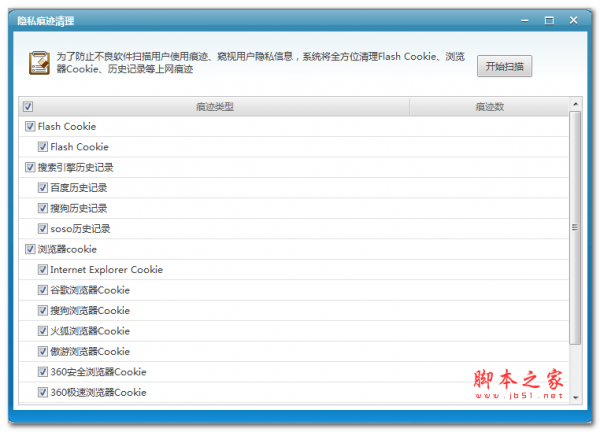Toggle 360极速浏览器Cookie checkbox
The width and height of the screenshot is (600, 432).
(42, 392)
